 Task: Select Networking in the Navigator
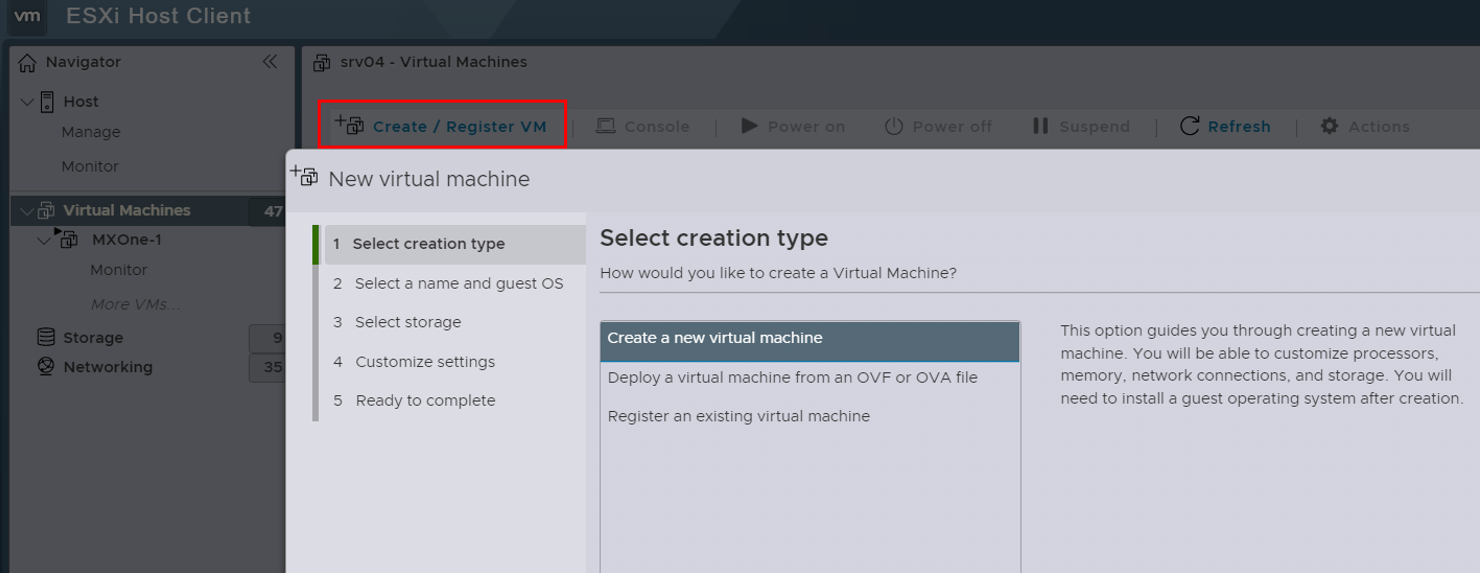coord(108,367)
